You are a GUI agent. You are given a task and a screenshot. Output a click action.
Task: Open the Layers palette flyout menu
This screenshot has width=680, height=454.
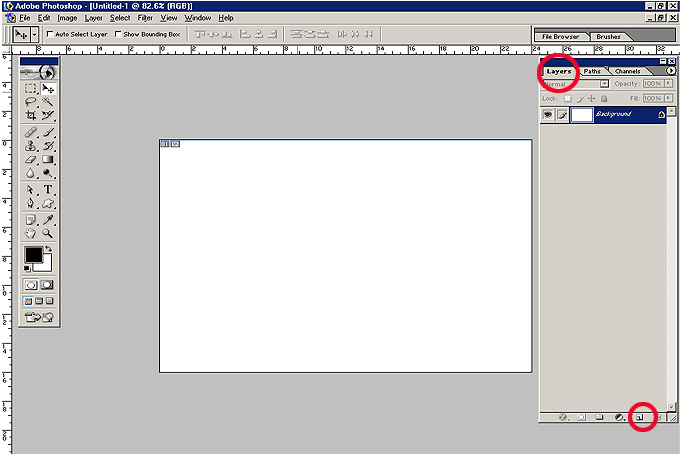click(x=670, y=71)
